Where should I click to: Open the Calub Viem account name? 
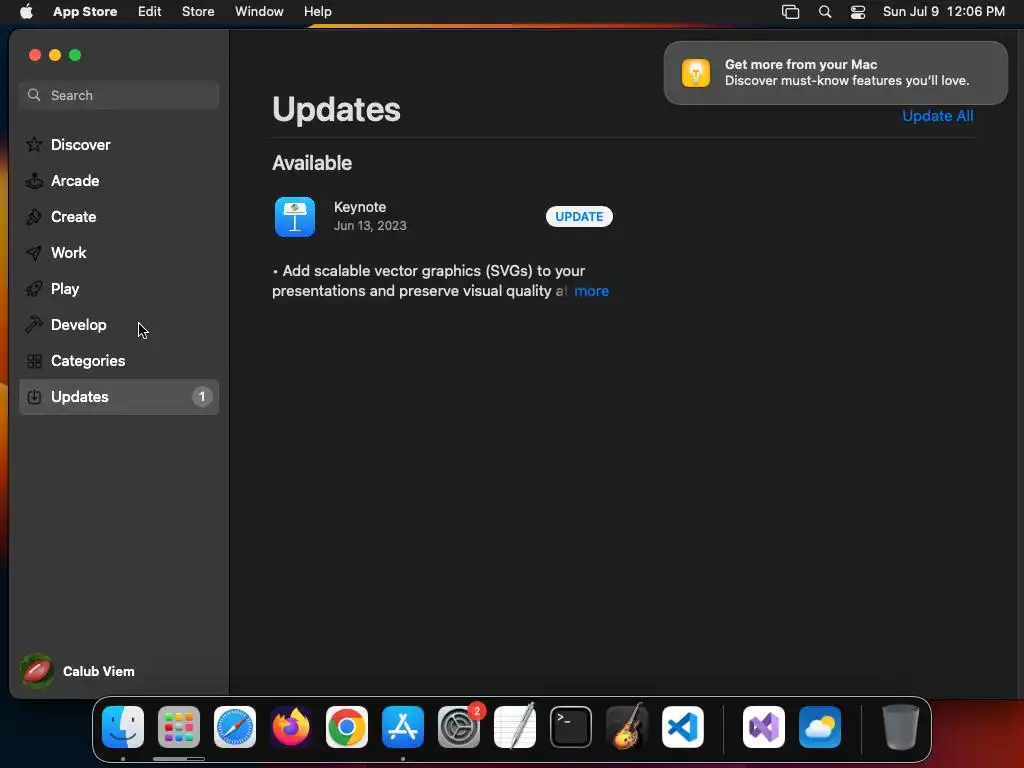(x=99, y=671)
